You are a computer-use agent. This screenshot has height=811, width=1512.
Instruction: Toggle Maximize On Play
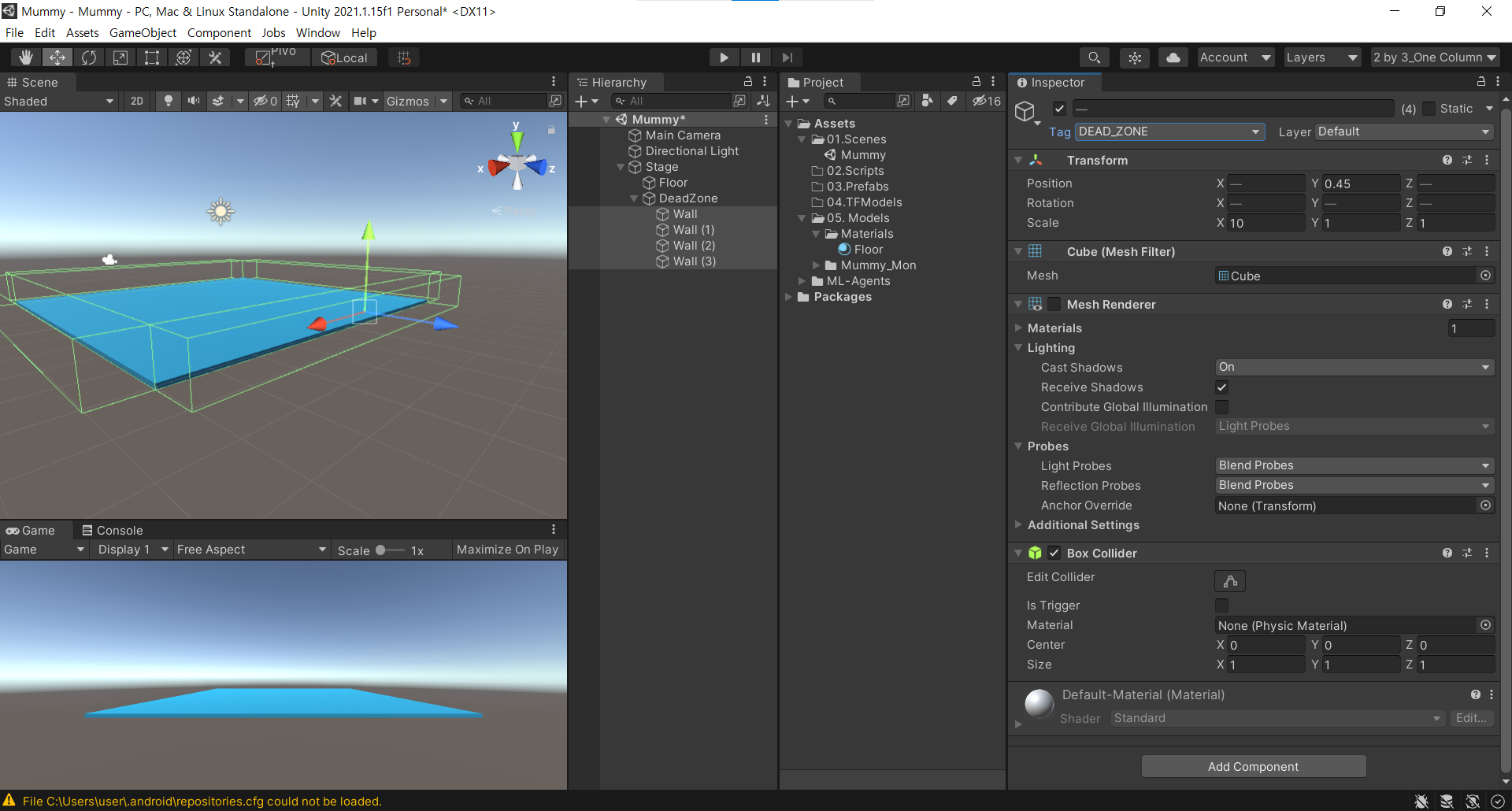coord(507,550)
